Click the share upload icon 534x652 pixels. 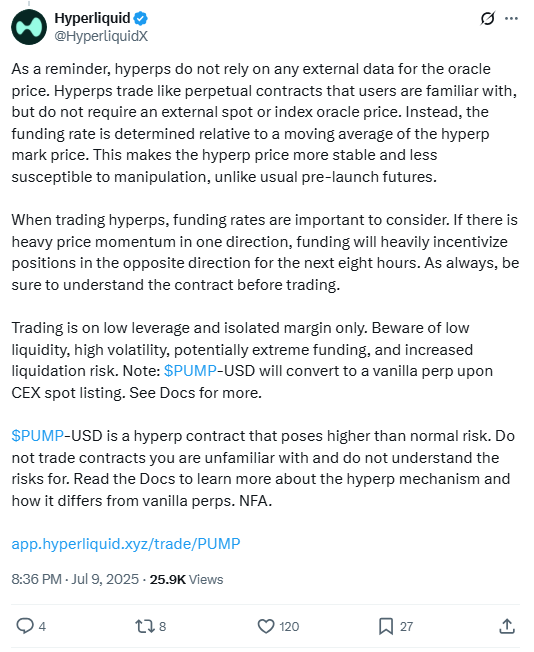coord(507,626)
